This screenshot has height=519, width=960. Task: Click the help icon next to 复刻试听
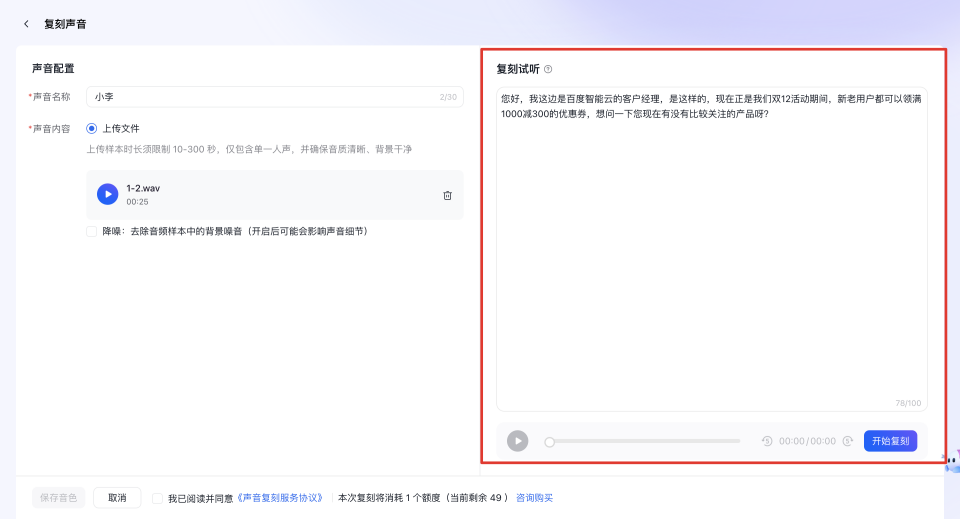548,69
